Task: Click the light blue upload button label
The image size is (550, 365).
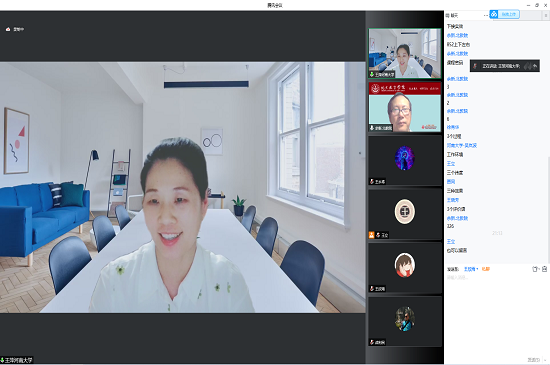Action: [509, 14]
